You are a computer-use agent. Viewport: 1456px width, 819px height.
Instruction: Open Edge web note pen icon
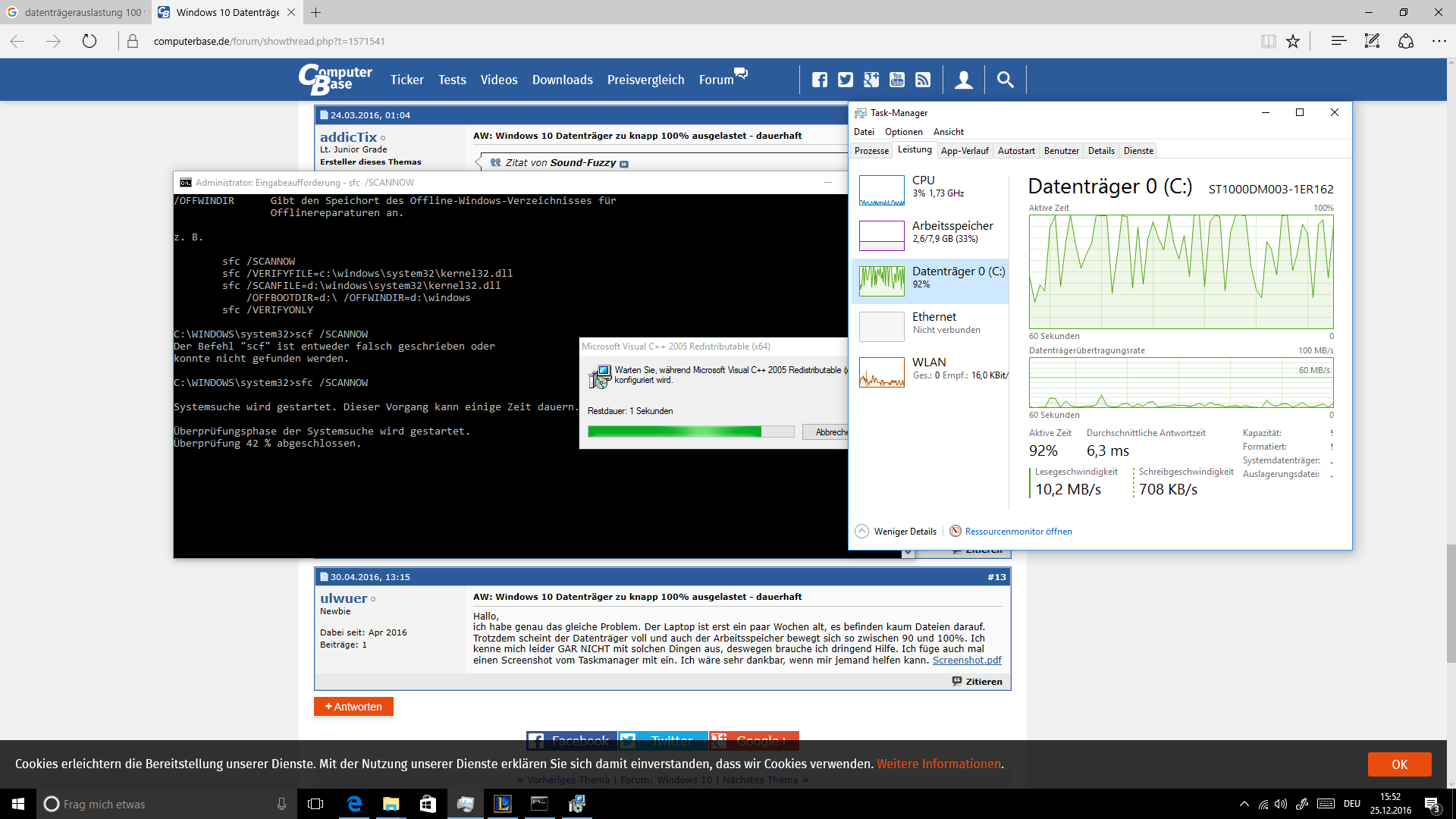click(x=1372, y=41)
